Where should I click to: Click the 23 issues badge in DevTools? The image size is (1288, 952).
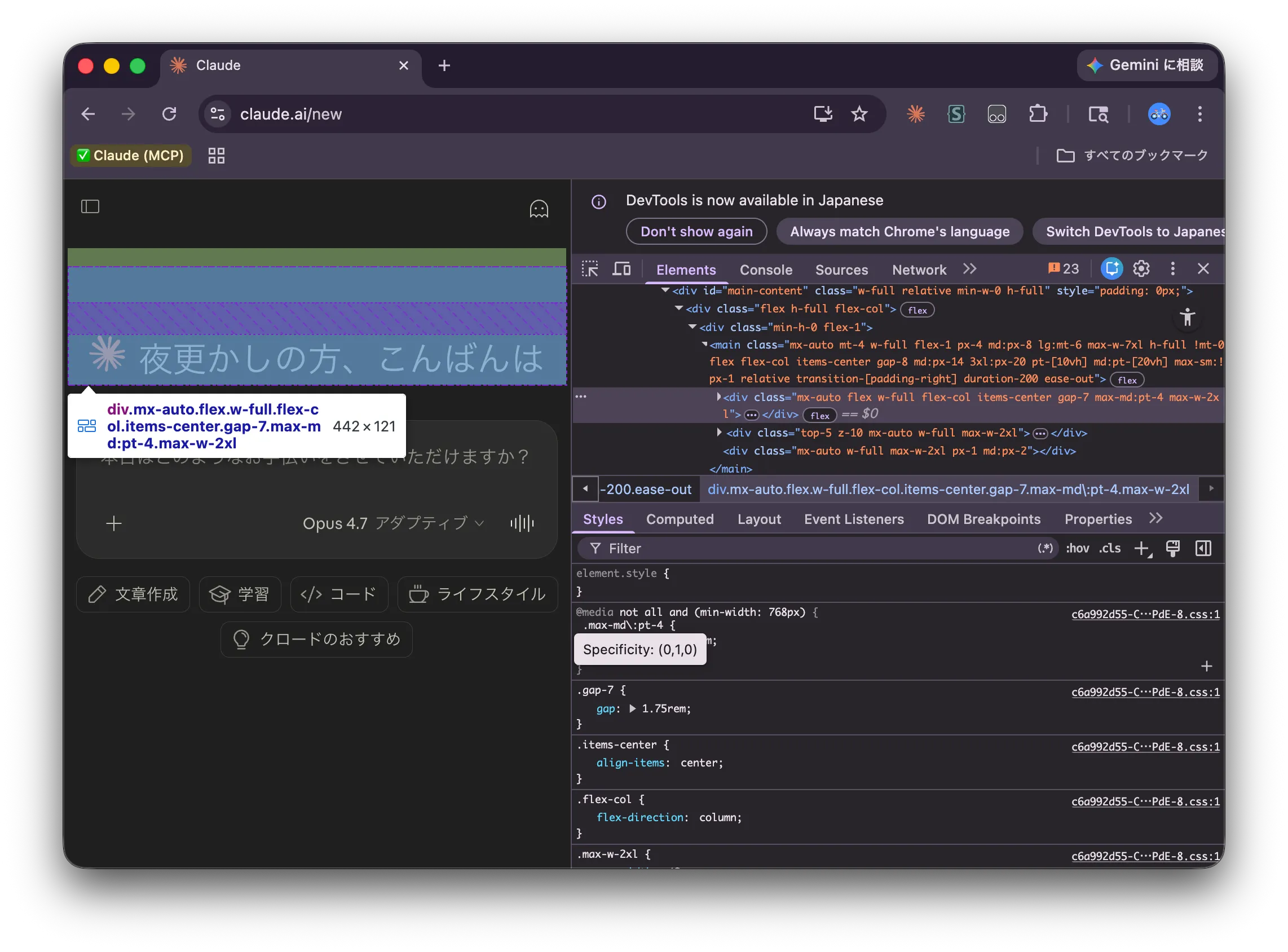pos(1063,268)
